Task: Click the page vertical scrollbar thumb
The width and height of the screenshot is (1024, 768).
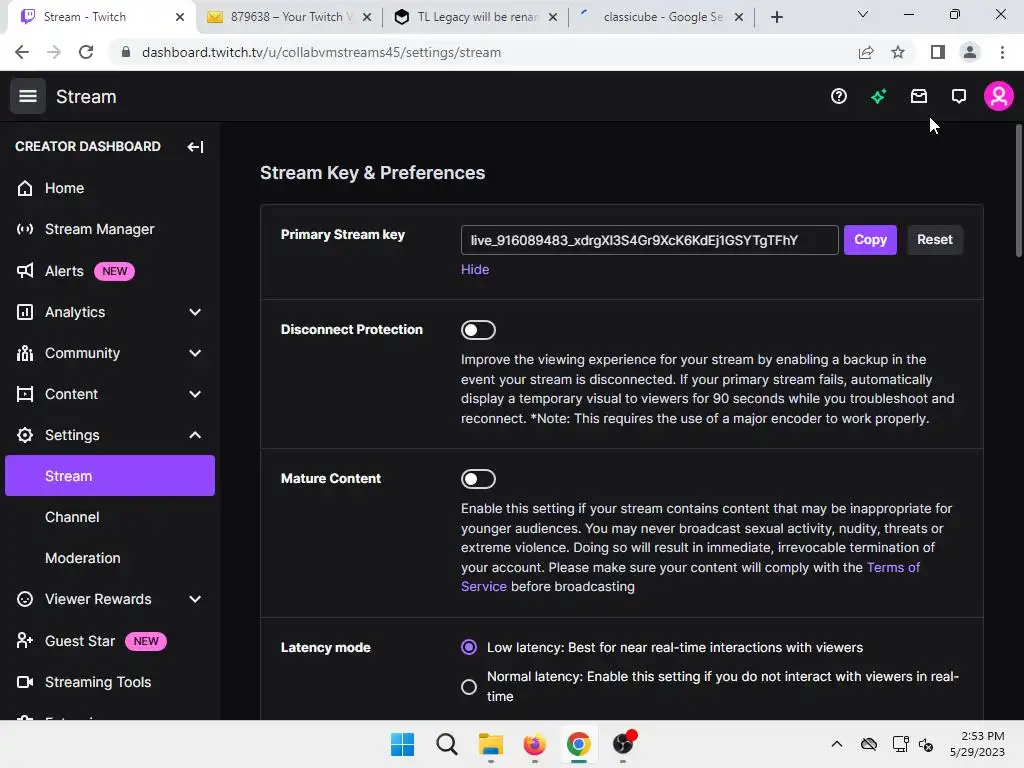Action: 1019,190
